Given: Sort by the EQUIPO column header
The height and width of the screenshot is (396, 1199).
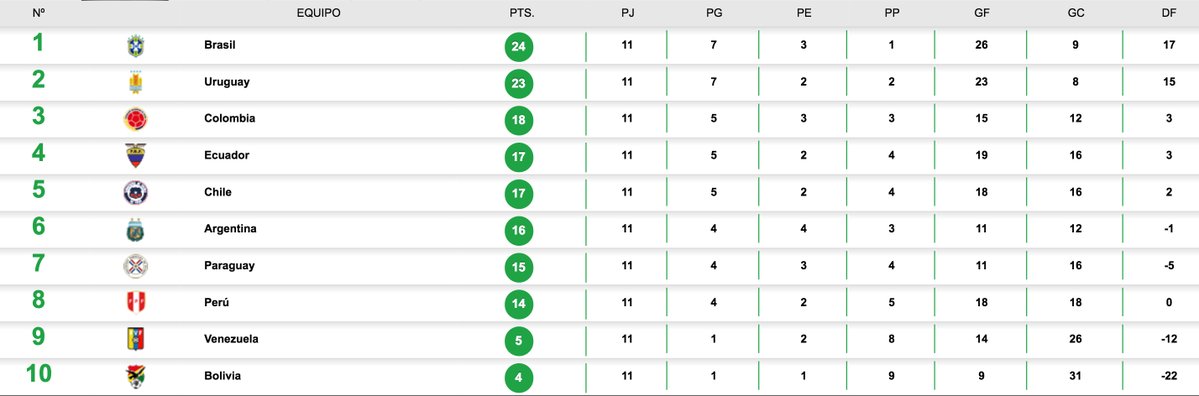Looking at the screenshot, I should click(x=319, y=13).
